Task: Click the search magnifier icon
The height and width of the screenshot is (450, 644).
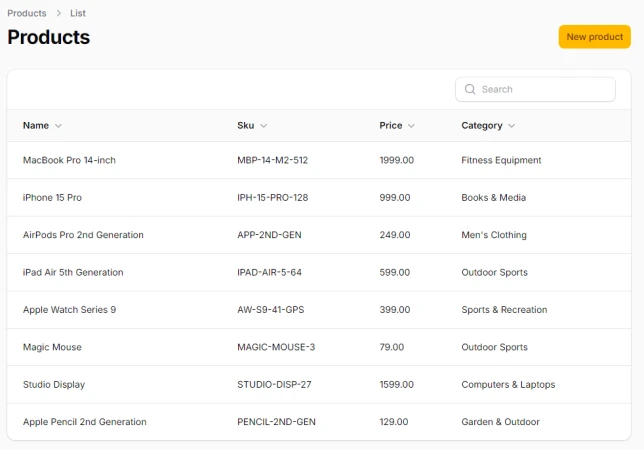Action: [469, 90]
